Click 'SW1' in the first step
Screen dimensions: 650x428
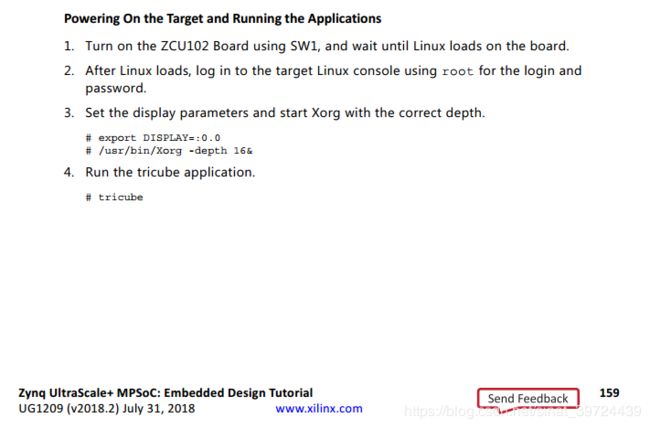click(305, 46)
